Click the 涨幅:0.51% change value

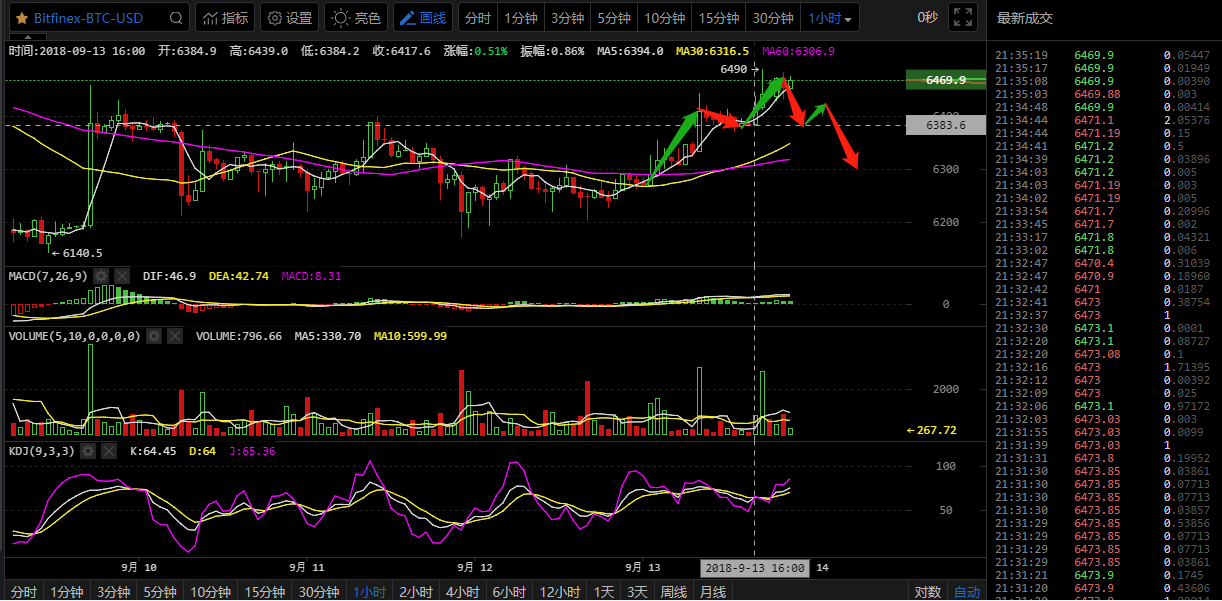point(475,50)
